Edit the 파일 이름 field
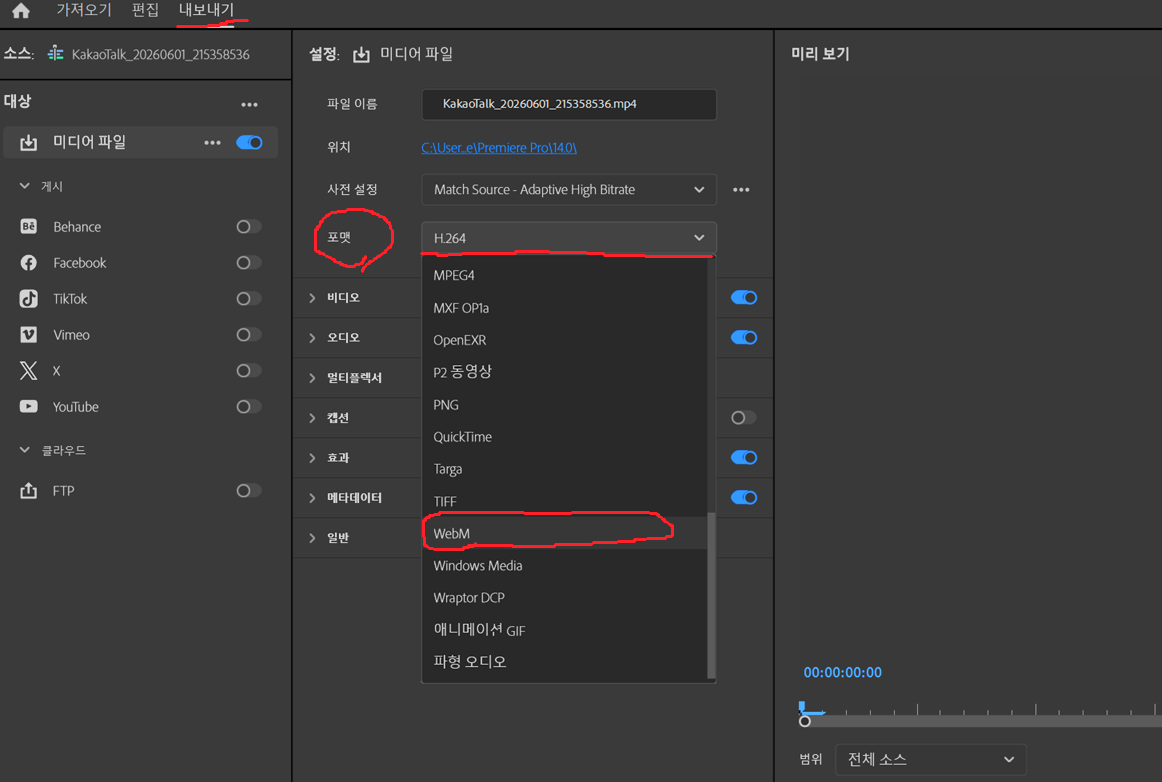This screenshot has height=782, width=1162. [x=568, y=104]
